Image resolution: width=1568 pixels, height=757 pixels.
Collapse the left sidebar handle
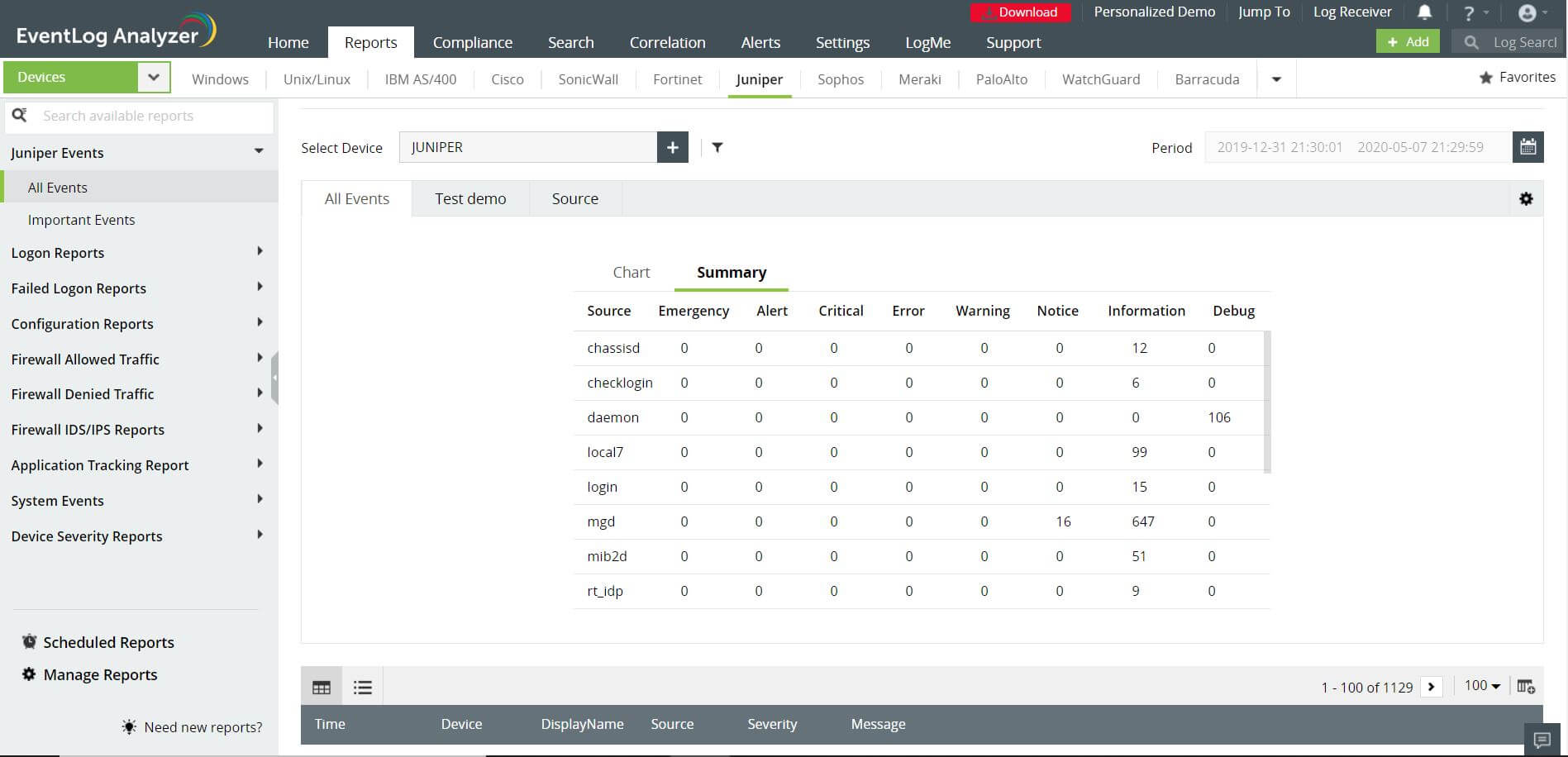click(x=274, y=378)
